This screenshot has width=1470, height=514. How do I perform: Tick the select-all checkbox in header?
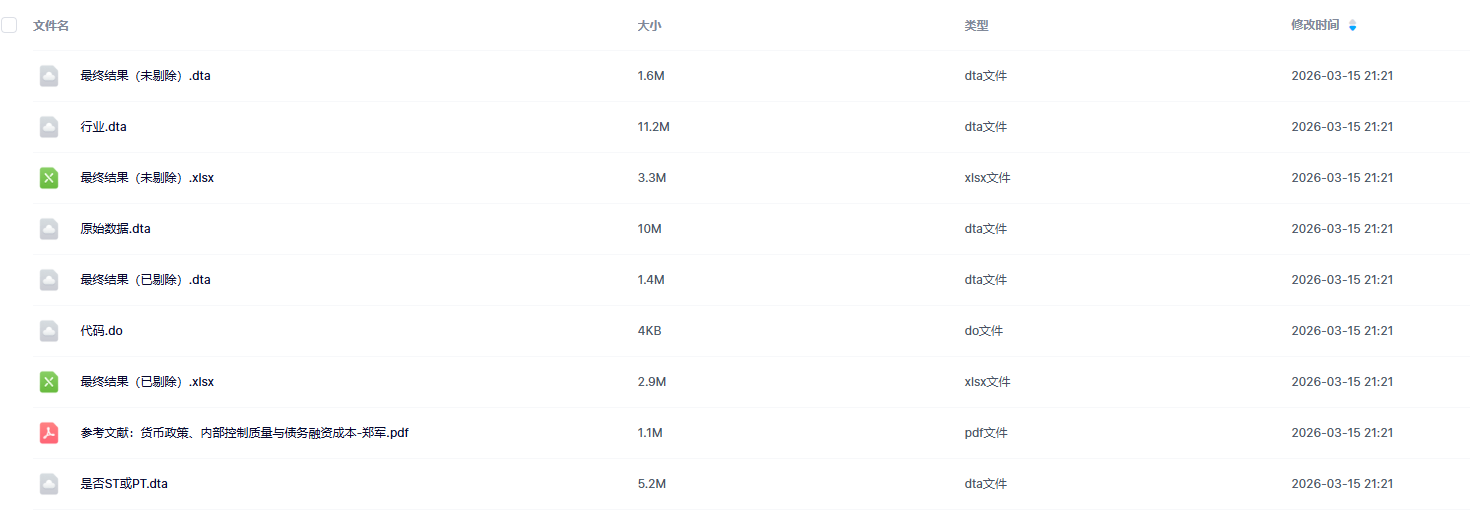pyautogui.click(x=9, y=25)
